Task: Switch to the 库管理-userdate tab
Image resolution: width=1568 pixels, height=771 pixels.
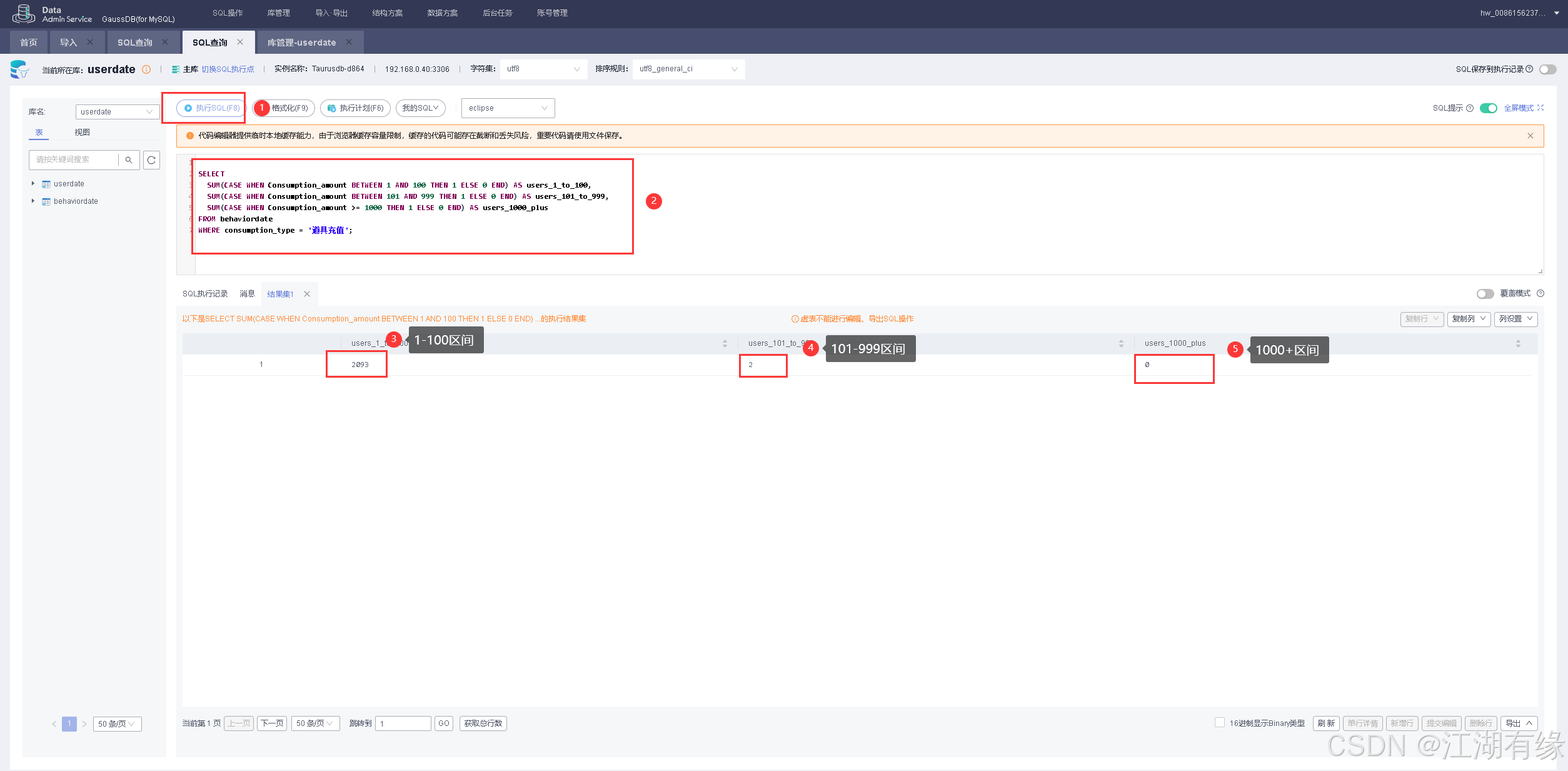Action: tap(301, 43)
